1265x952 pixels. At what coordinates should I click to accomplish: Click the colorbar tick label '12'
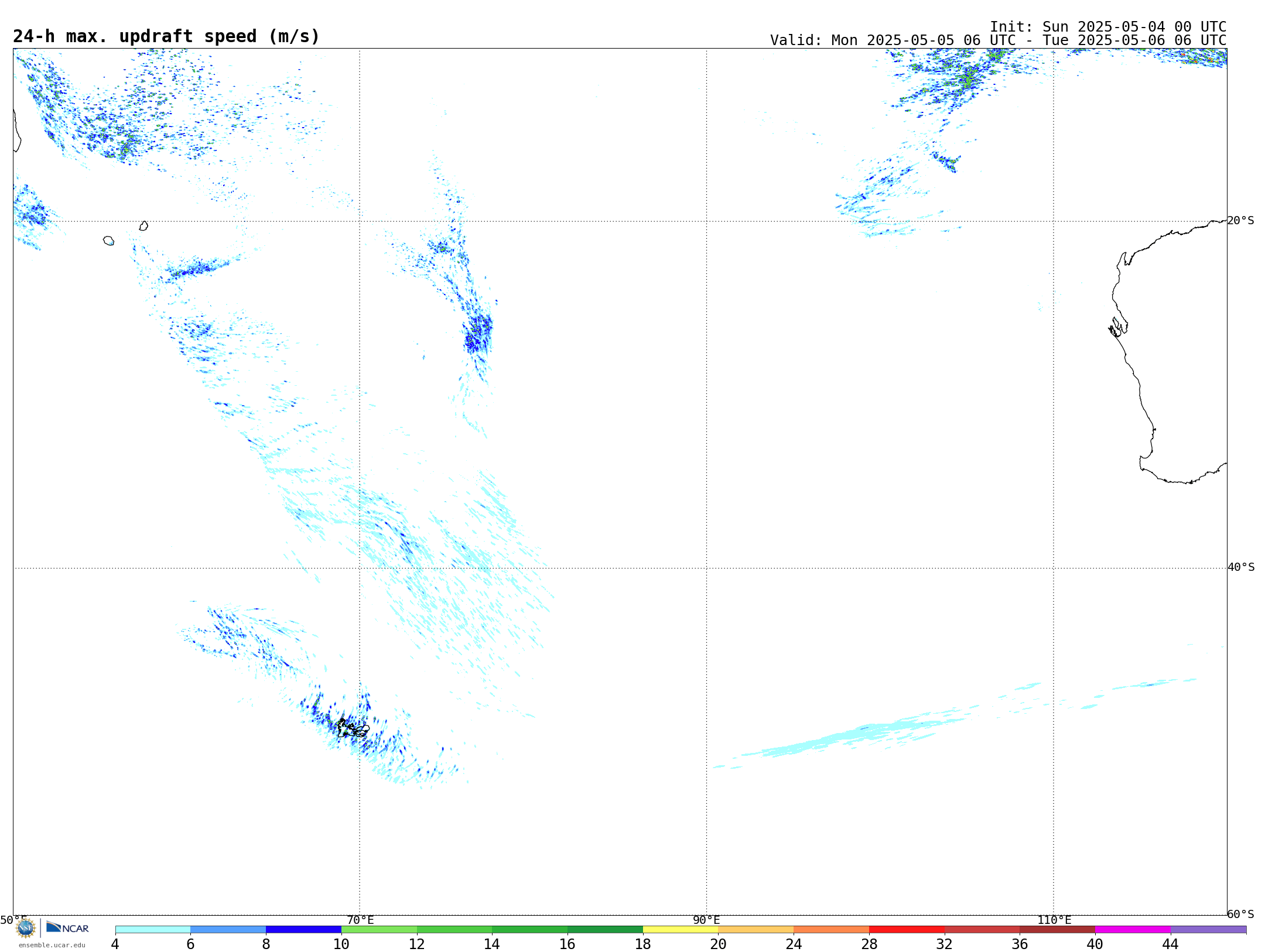click(417, 944)
